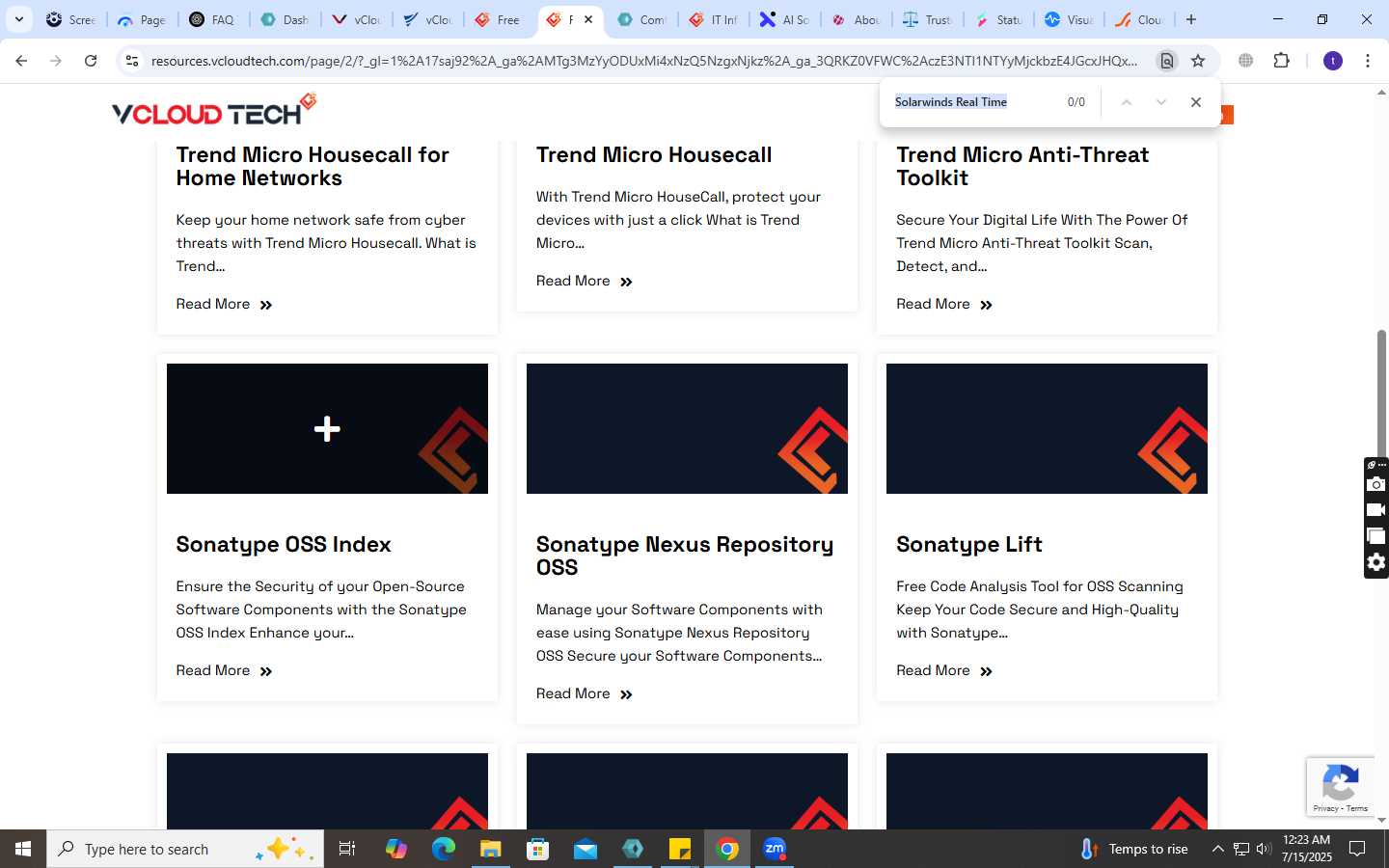Open the Sonatype OSS Index thumbnail image
The width and height of the screenshot is (1389, 868).
coord(327,428)
